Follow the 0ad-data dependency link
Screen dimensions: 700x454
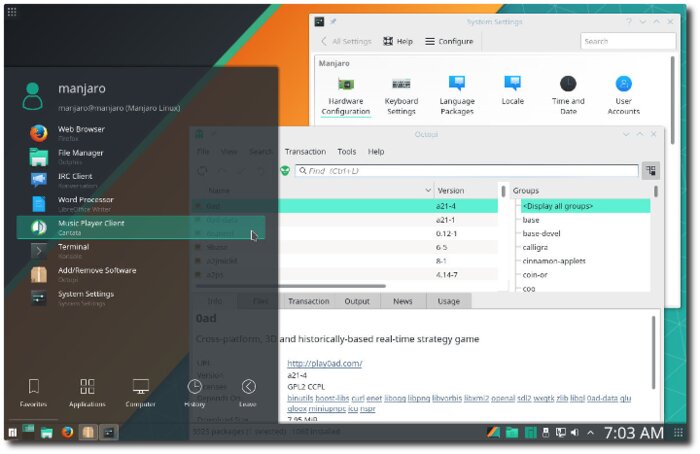(602, 398)
